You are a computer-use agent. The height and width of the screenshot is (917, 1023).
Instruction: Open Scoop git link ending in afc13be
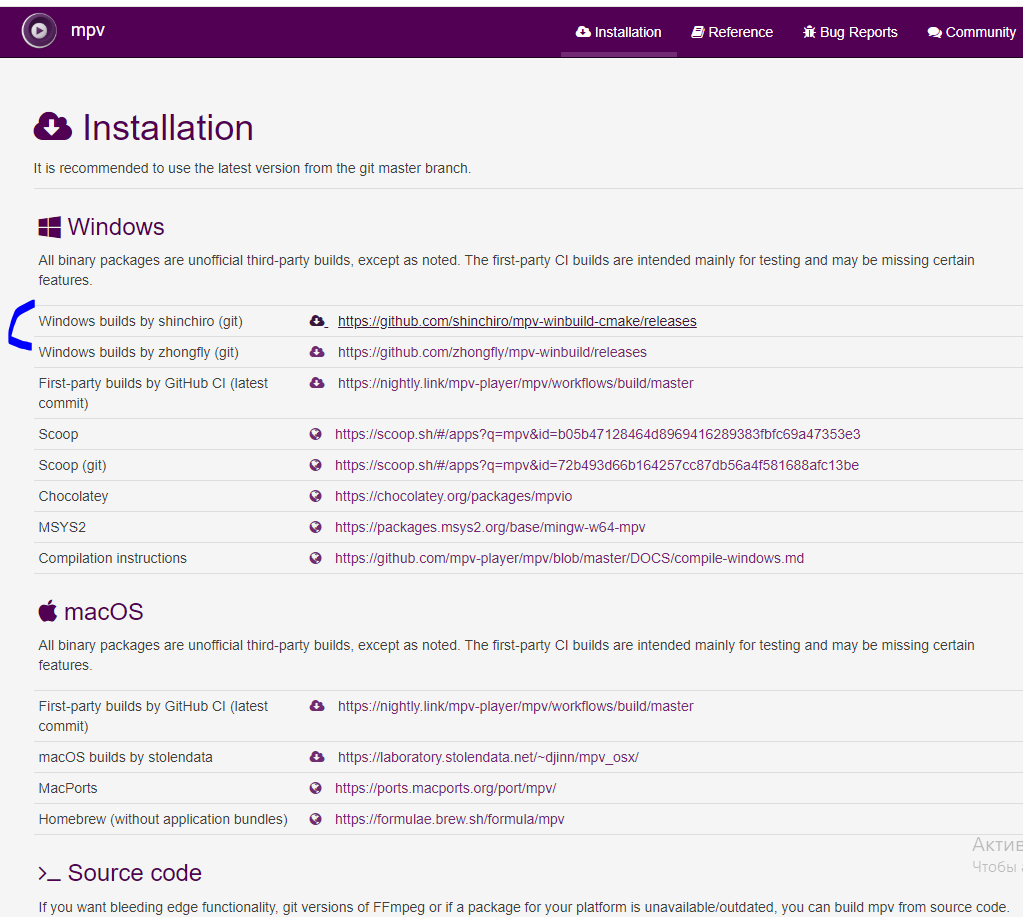click(x=597, y=465)
